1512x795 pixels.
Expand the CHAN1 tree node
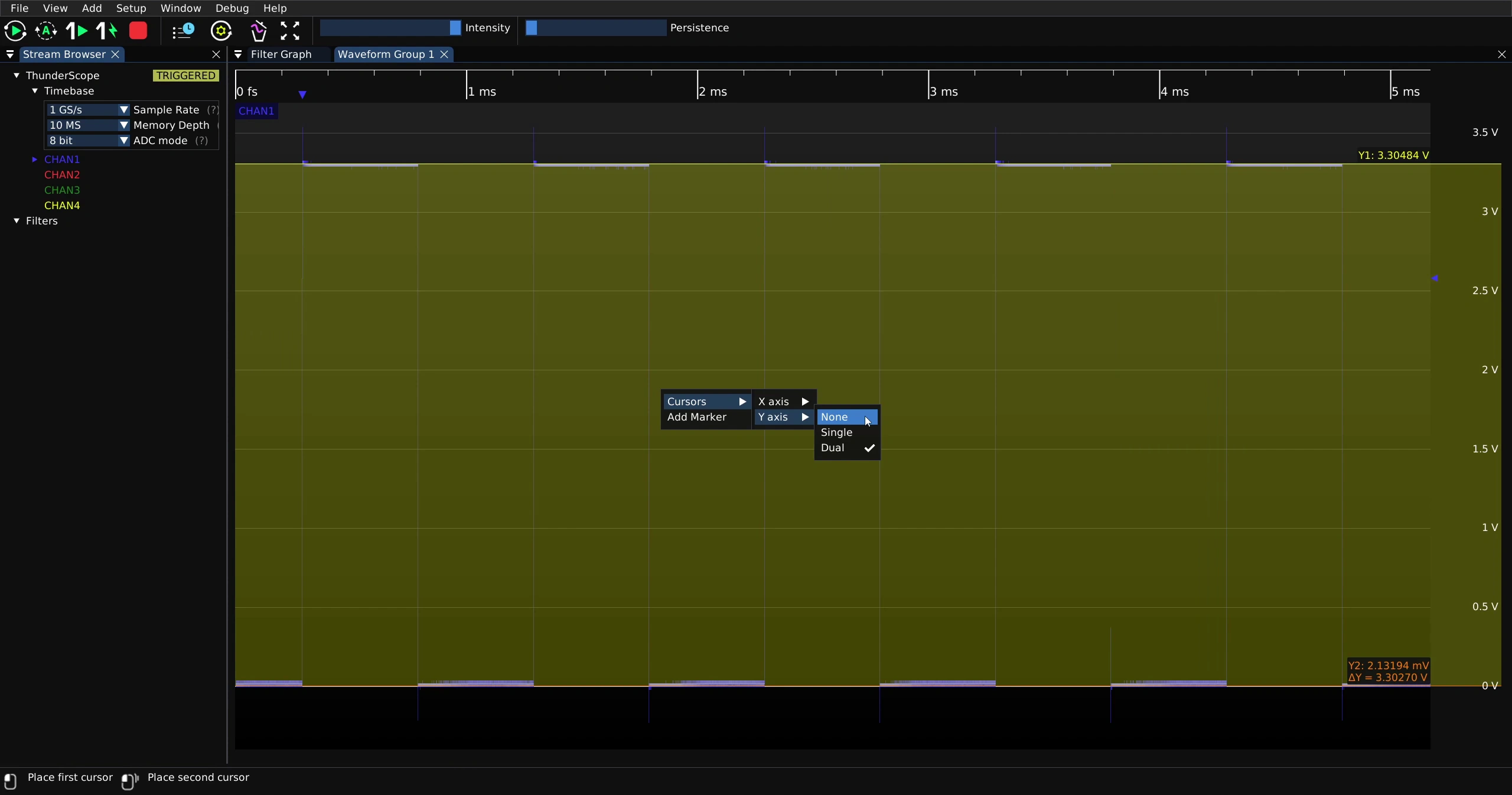tap(35, 159)
